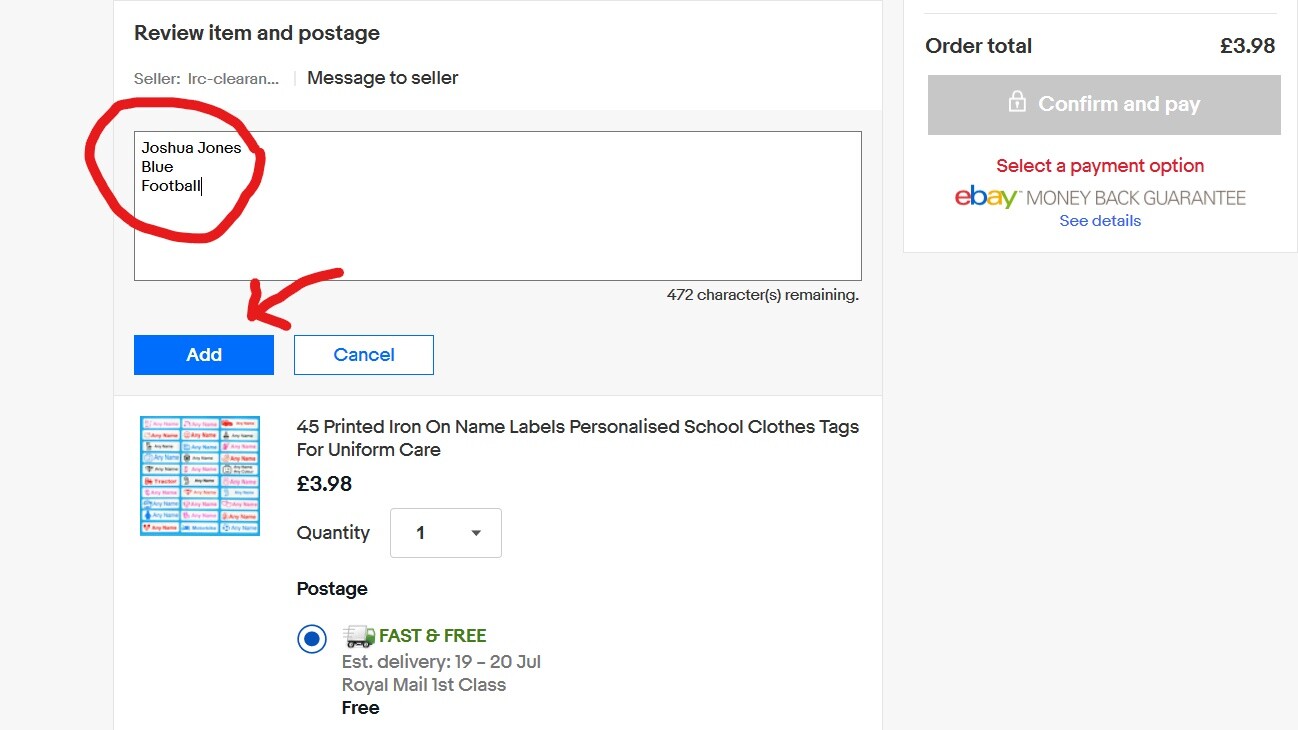Click the eBay logo near Money Back Guarantee

(987, 197)
